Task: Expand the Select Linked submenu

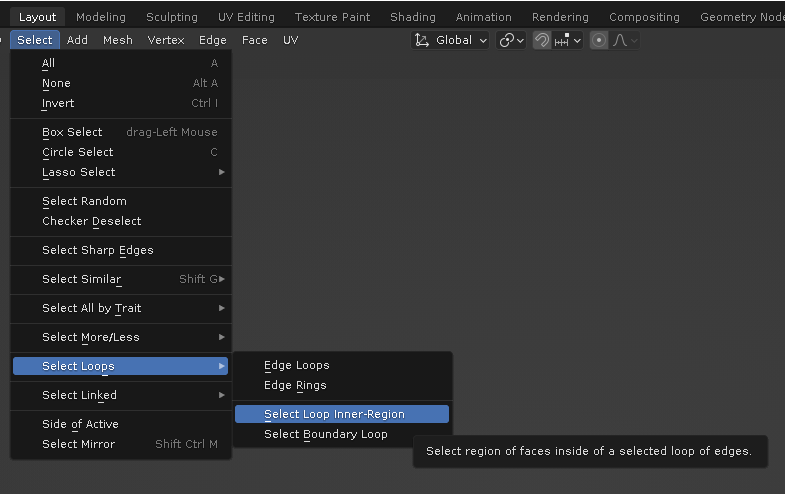Action: 121,395
